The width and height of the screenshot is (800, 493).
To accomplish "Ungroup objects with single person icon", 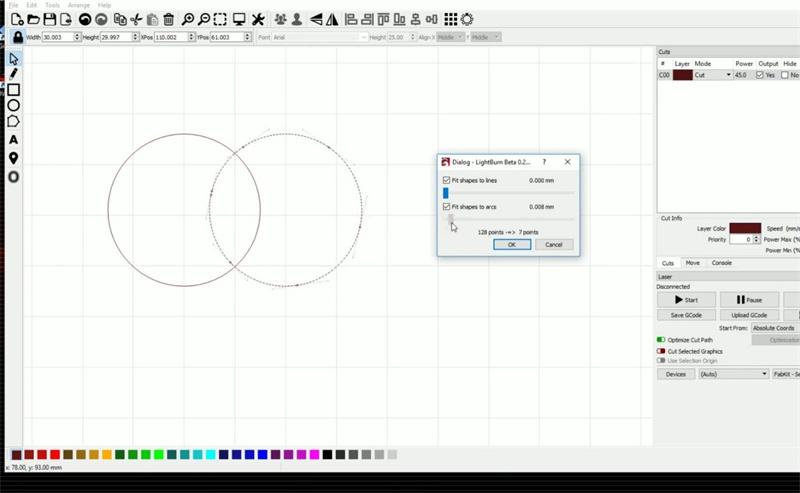I will point(296,19).
